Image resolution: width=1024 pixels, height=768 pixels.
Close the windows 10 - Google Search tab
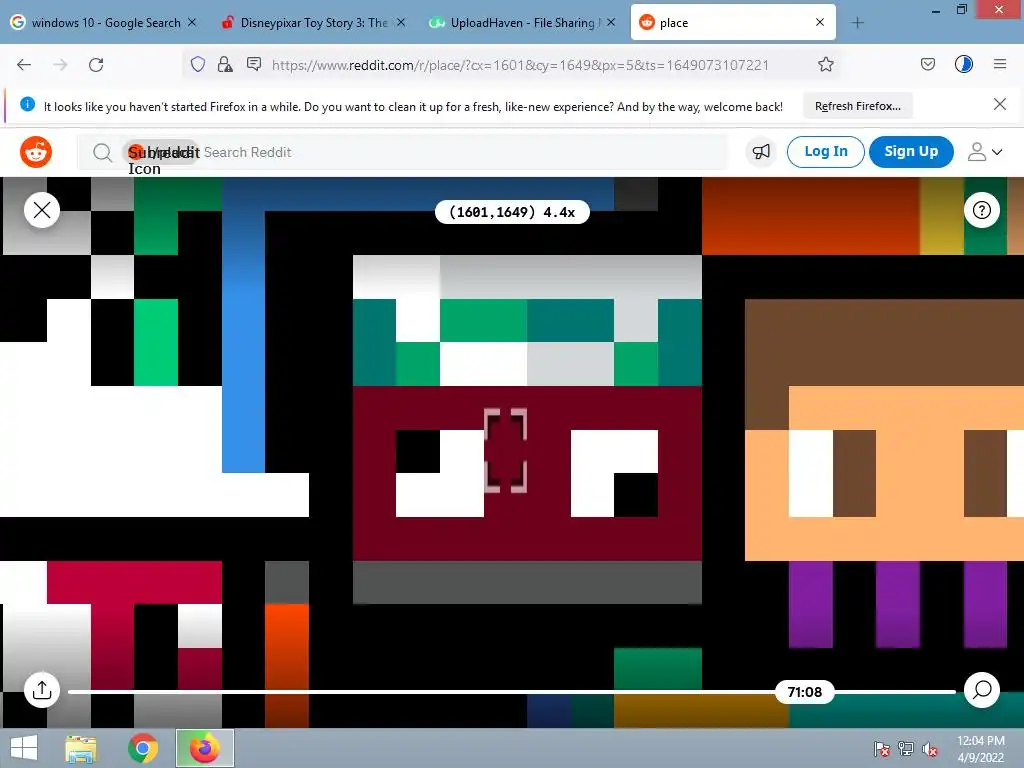[192, 22]
